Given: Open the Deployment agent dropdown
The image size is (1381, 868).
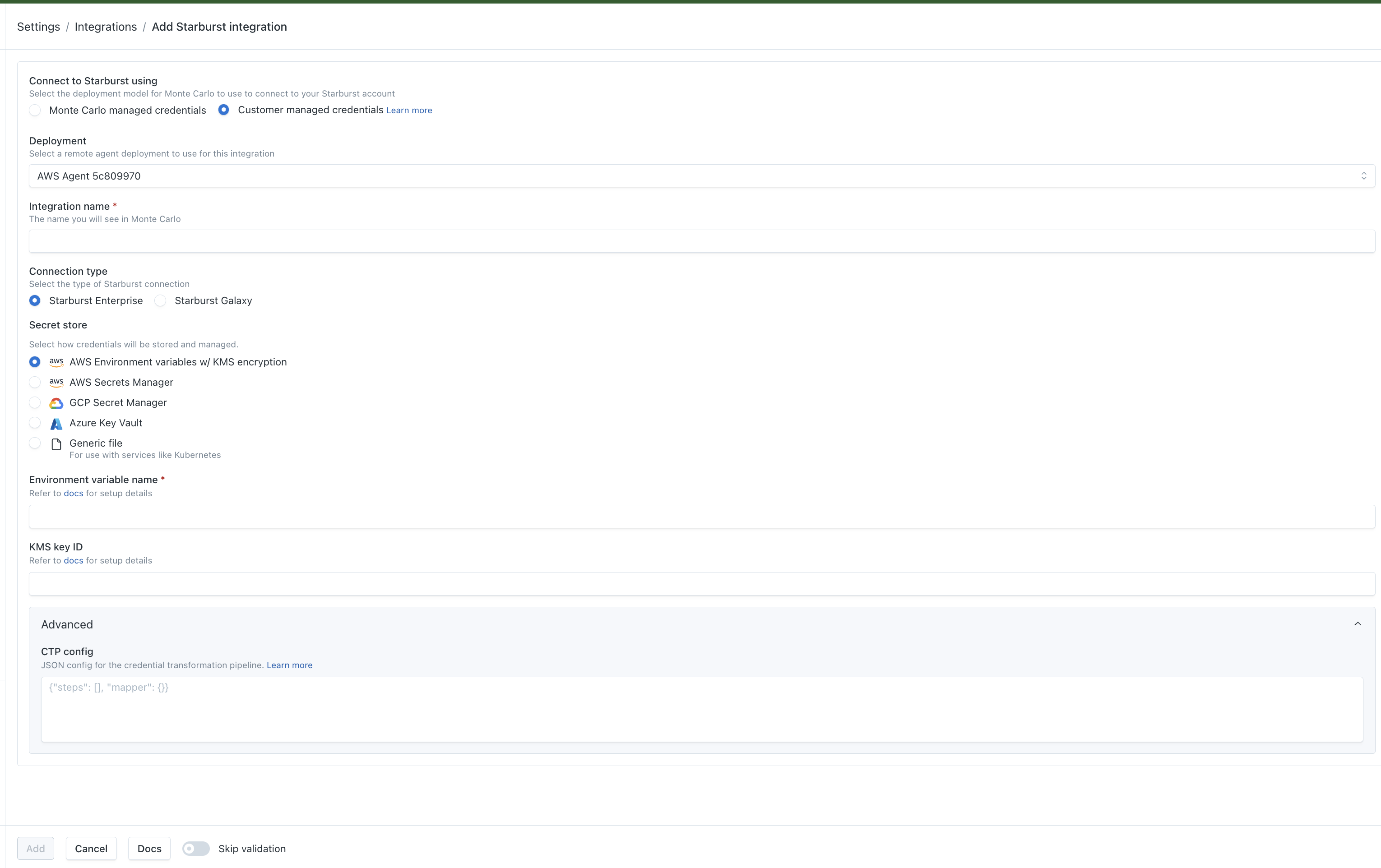Looking at the screenshot, I should [x=701, y=176].
